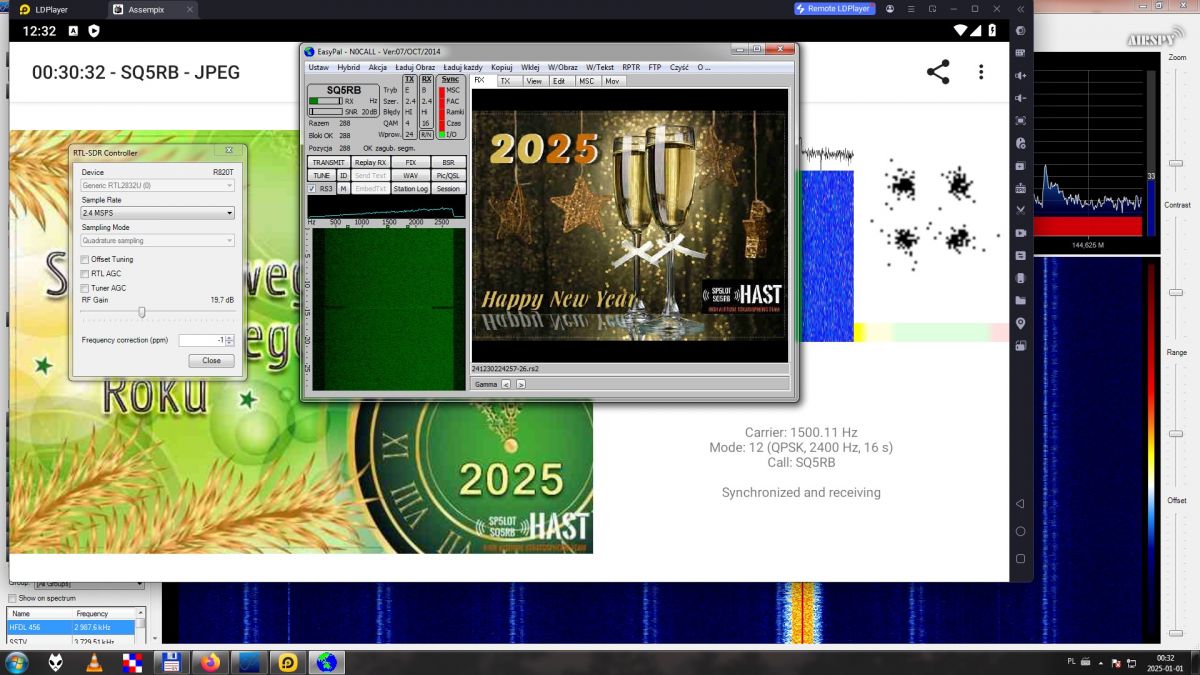Enable Offset Tuning checkbox
This screenshot has width=1200, height=675.
point(84,259)
